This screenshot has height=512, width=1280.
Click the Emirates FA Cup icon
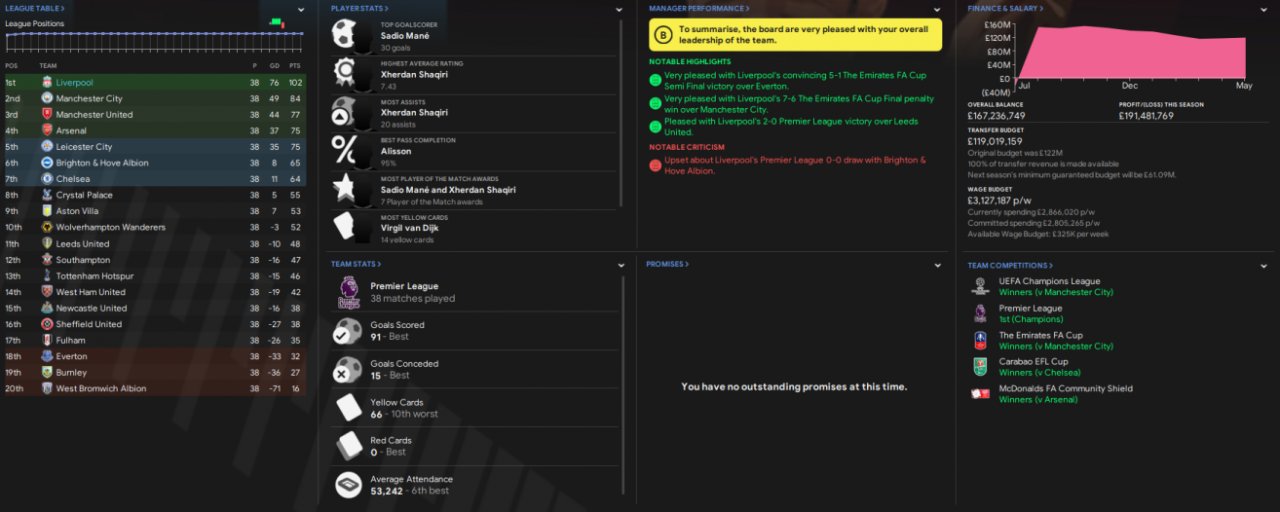coord(980,341)
